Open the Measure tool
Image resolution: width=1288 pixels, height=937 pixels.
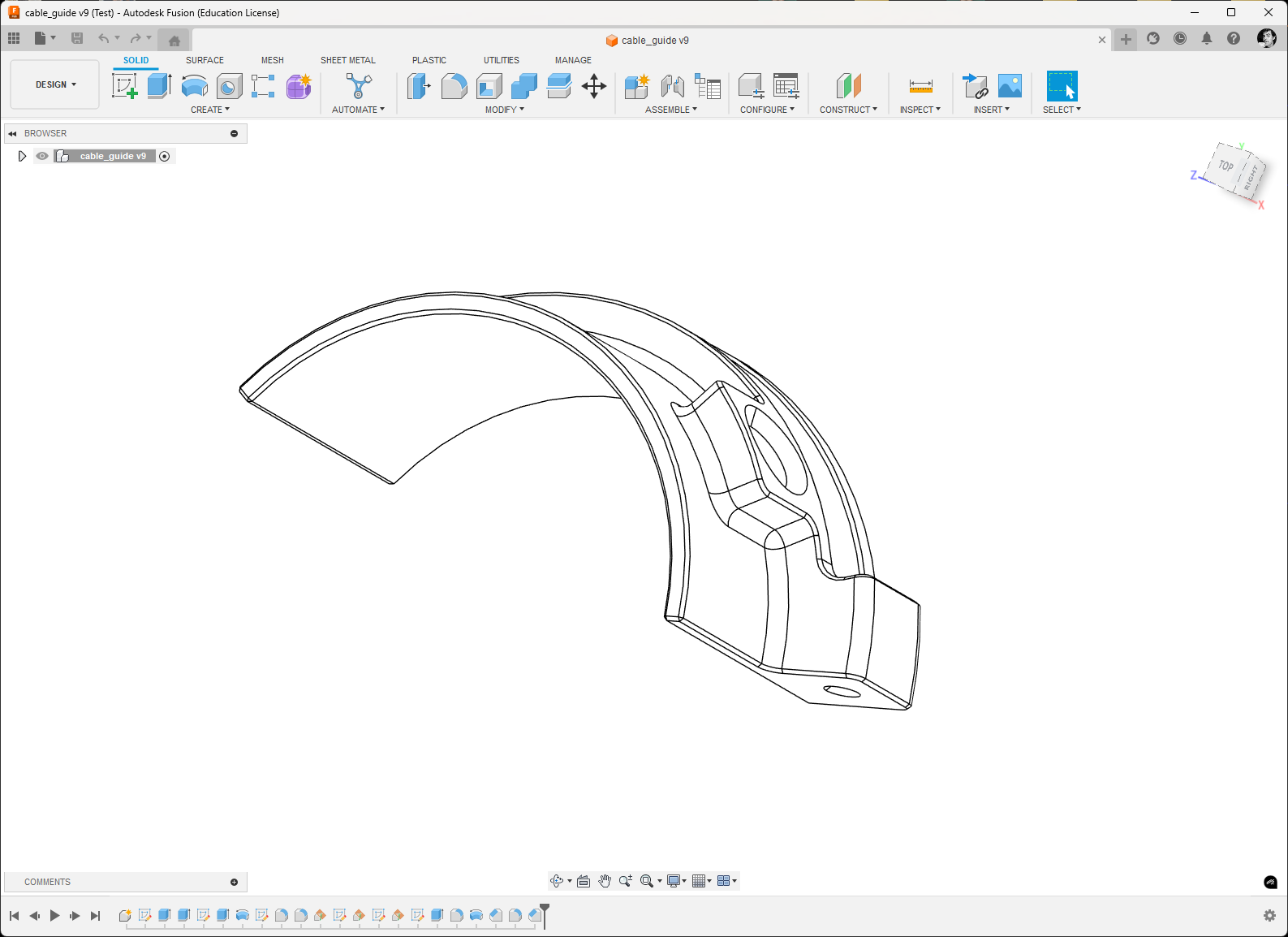(921, 85)
